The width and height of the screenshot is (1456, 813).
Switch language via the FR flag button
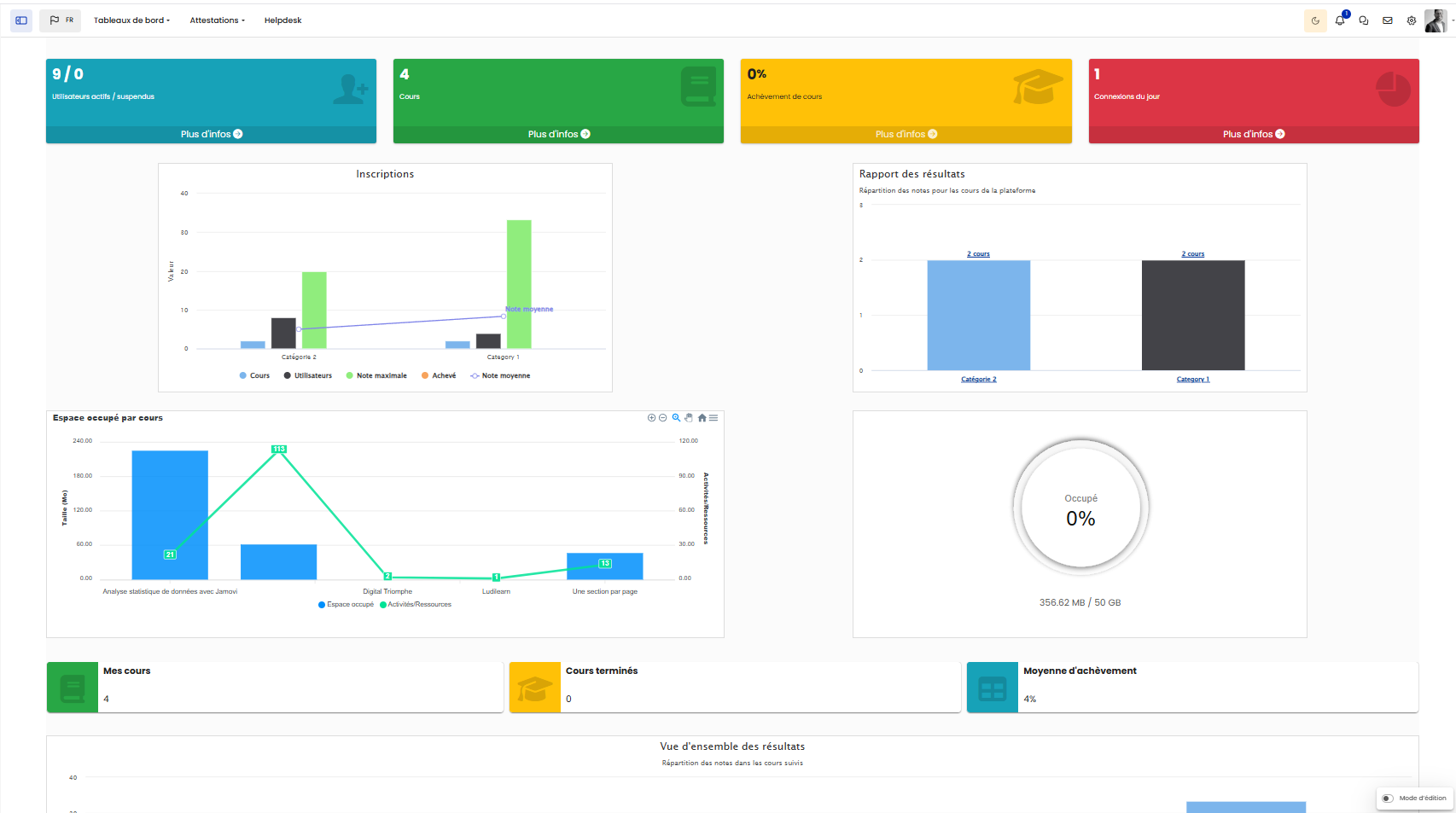coord(60,19)
